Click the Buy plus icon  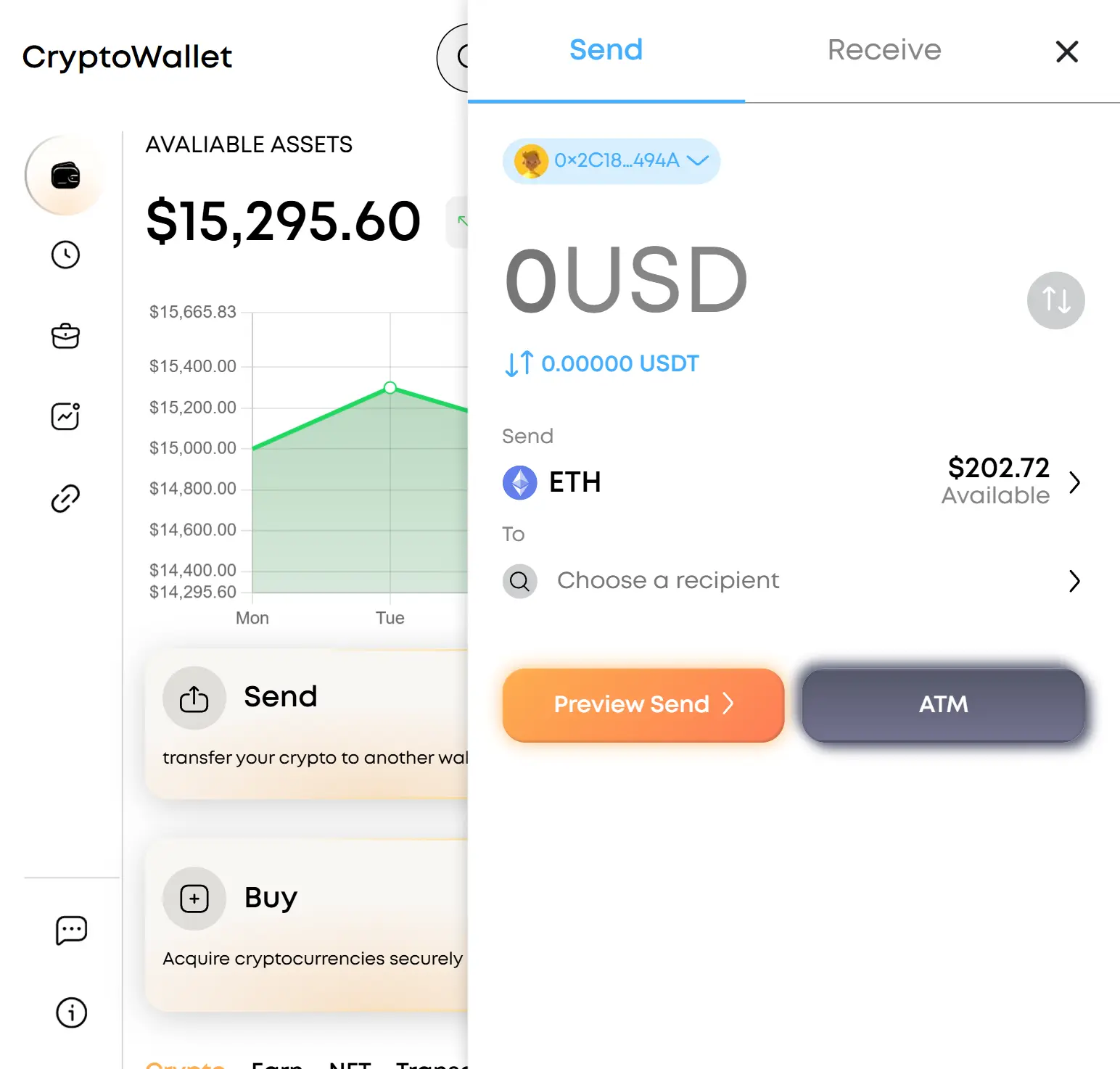pyautogui.click(x=194, y=899)
